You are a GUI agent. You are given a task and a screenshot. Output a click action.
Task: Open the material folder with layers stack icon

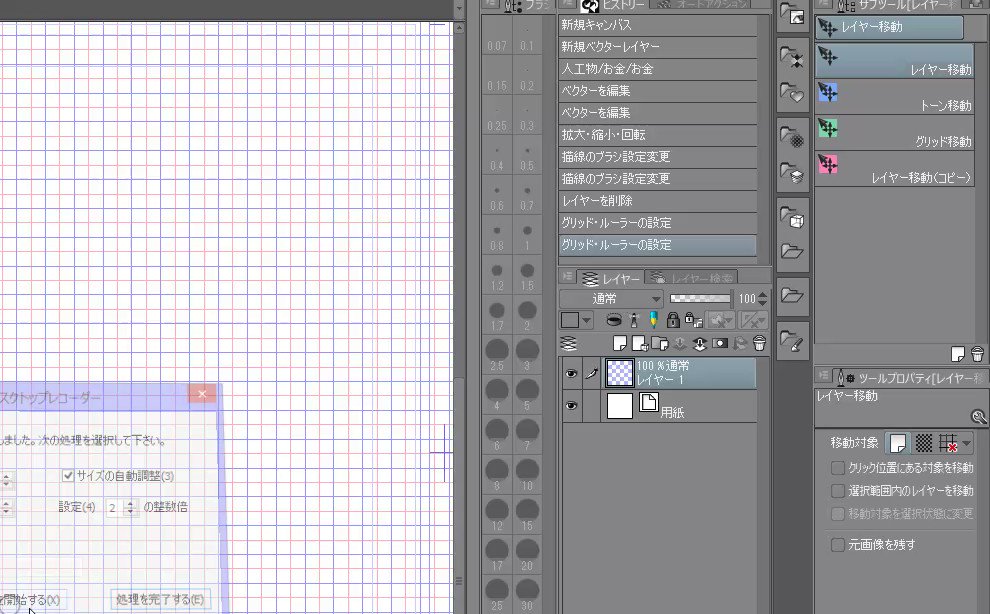792,172
